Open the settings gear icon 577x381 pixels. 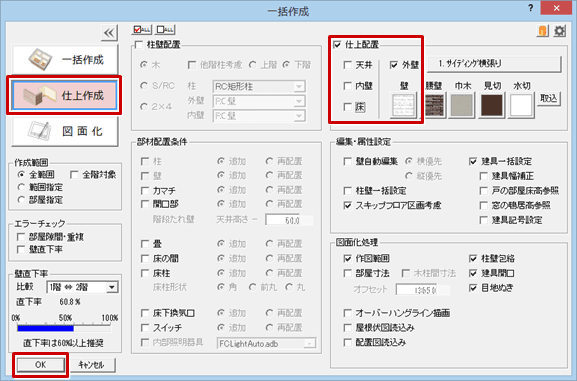pyautogui.click(x=560, y=31)
